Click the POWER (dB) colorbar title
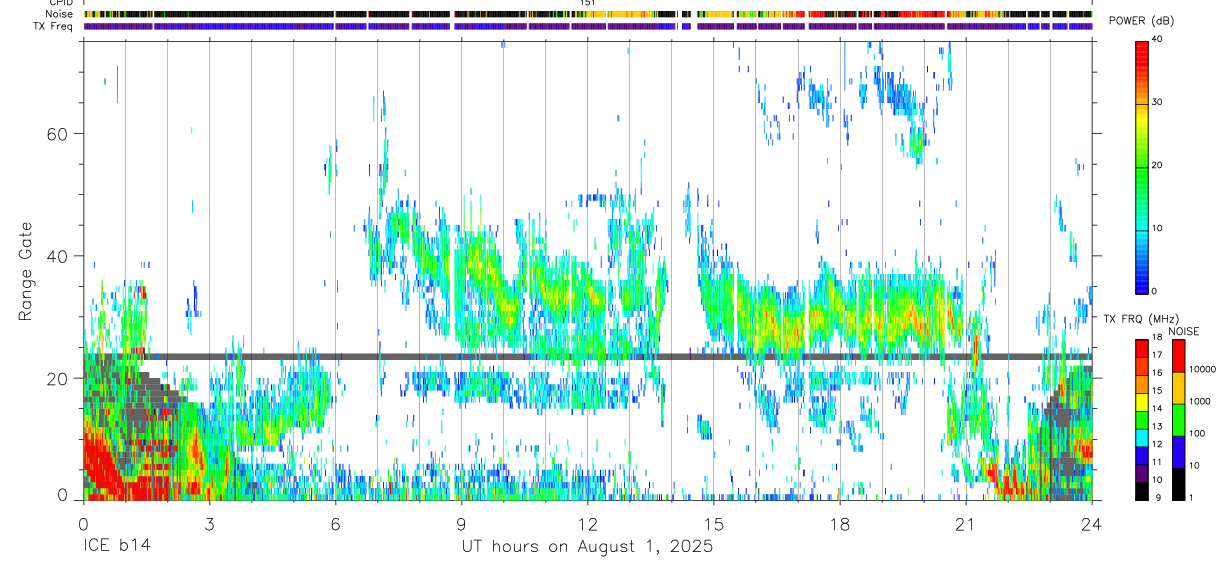Image resolution: width=1228 pixels, height=567 pixels. 1141,21
